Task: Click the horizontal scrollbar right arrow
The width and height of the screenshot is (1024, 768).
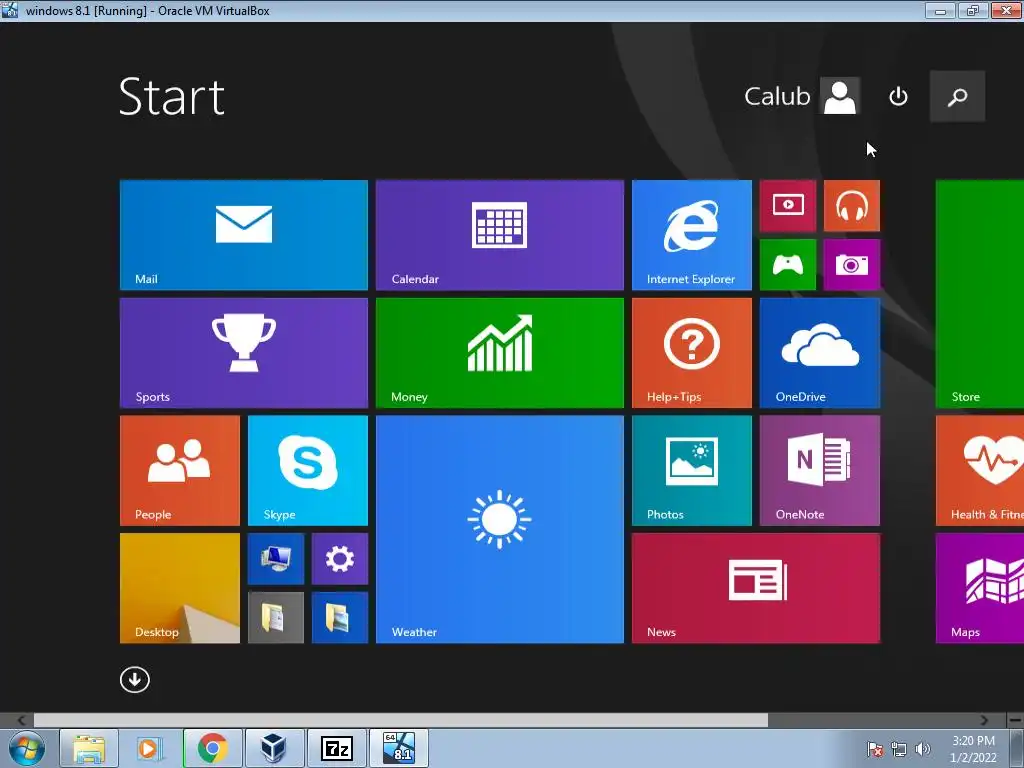Action: point(984,720)
